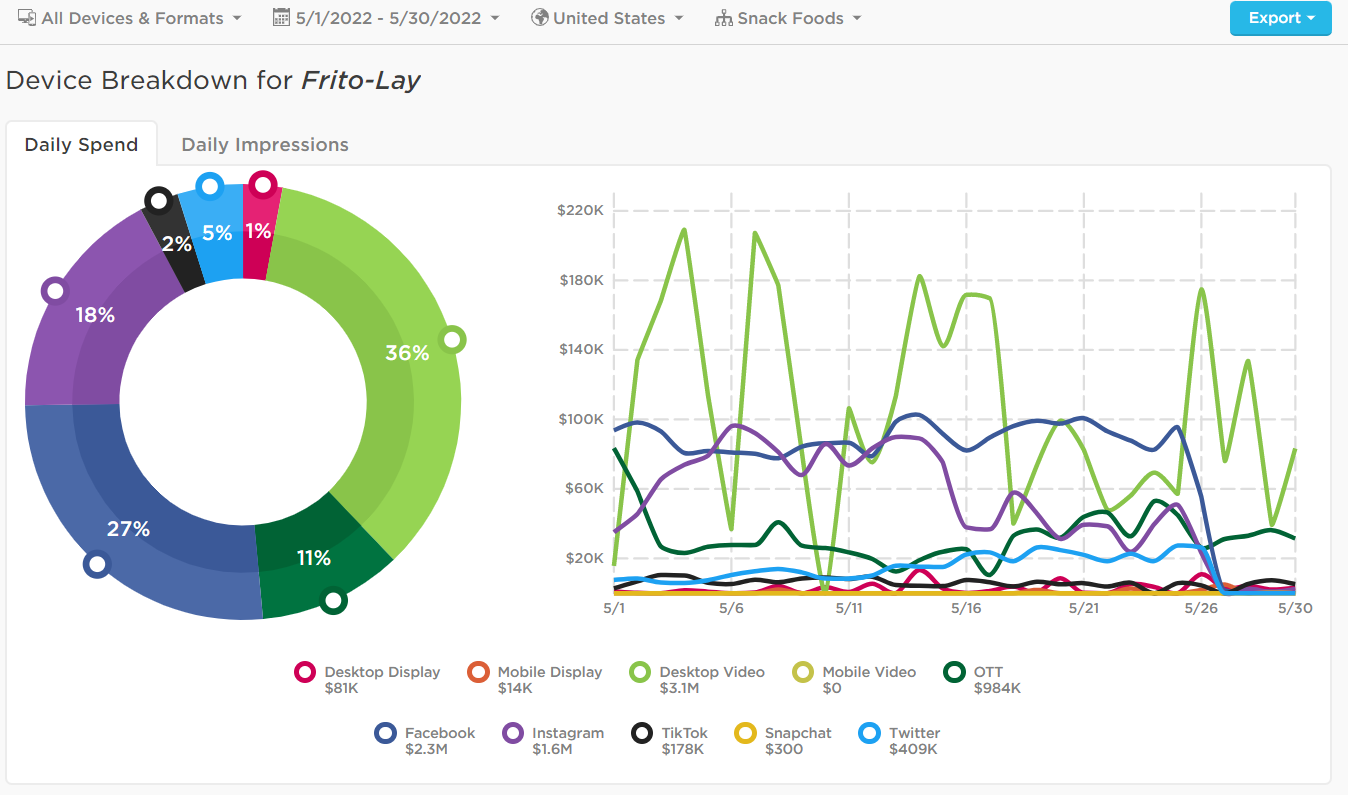Toggle the TikTok legend series
The height and width of the screenshot is (795, 1348).
tap(670, 741)
